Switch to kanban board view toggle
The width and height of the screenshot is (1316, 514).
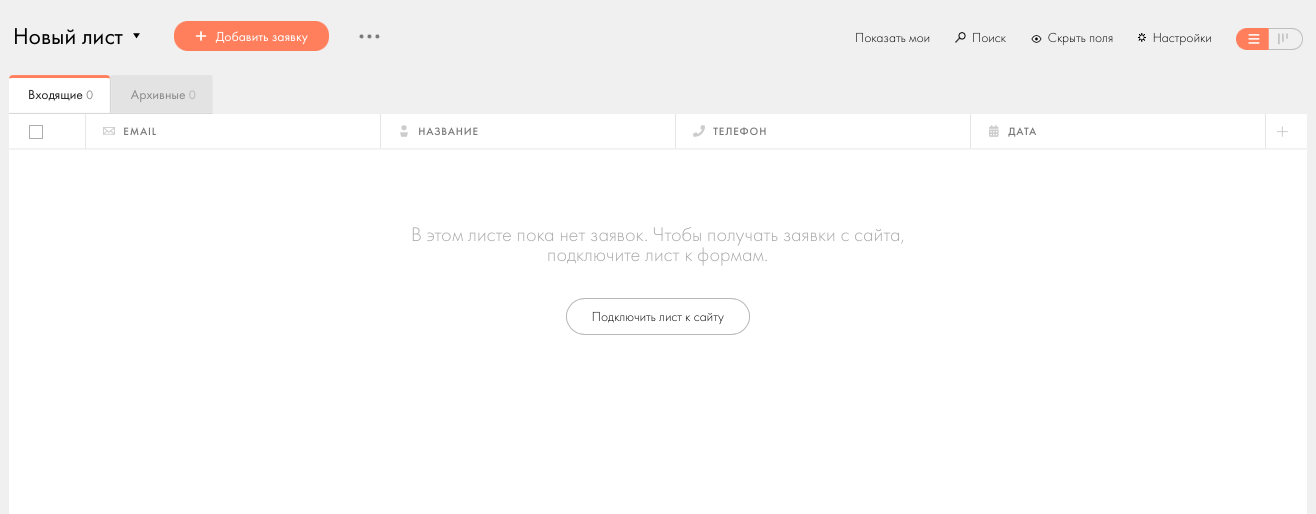click(1286, 39)
